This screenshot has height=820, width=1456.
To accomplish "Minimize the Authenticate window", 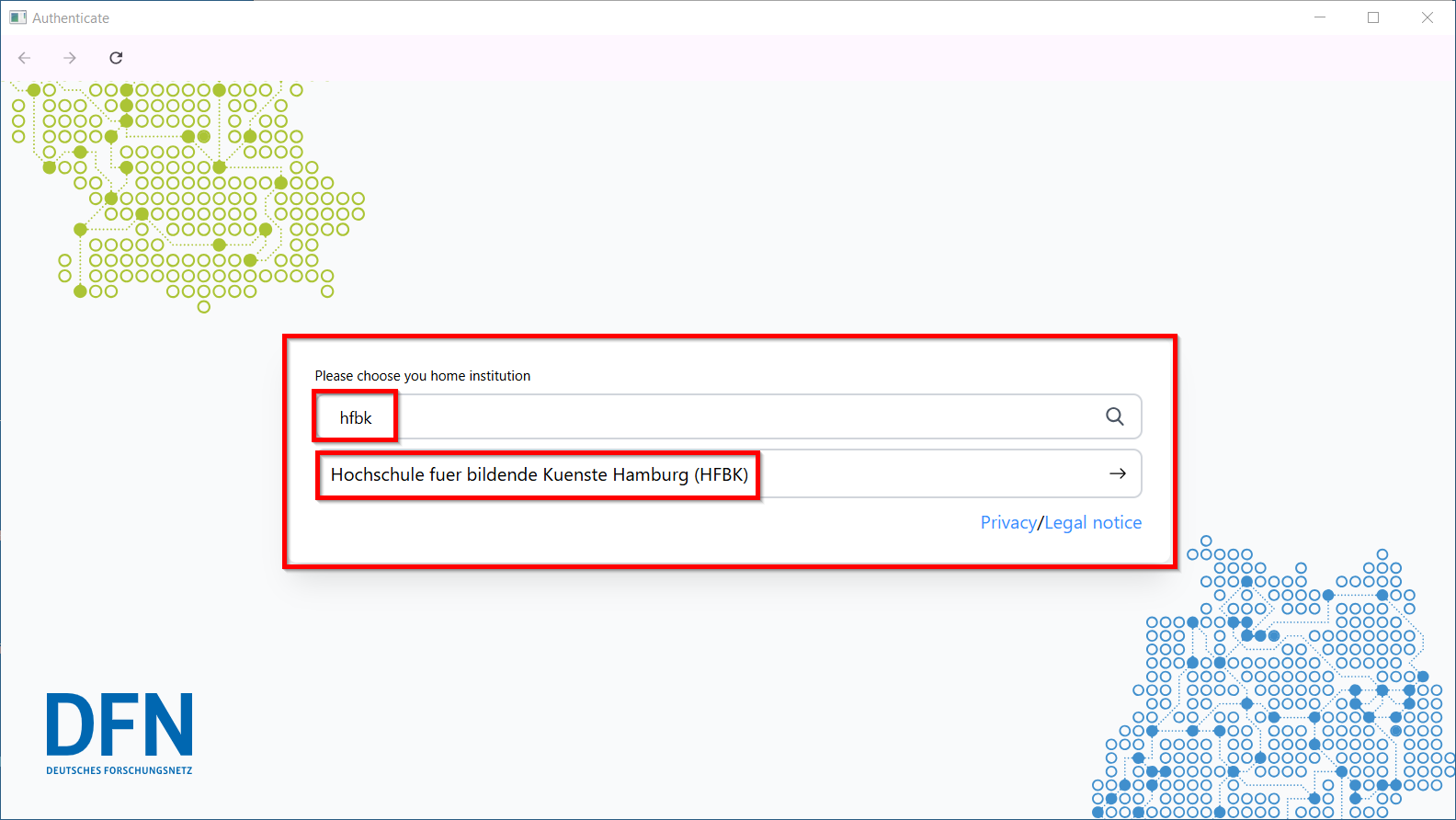I will click(1320, 17).
